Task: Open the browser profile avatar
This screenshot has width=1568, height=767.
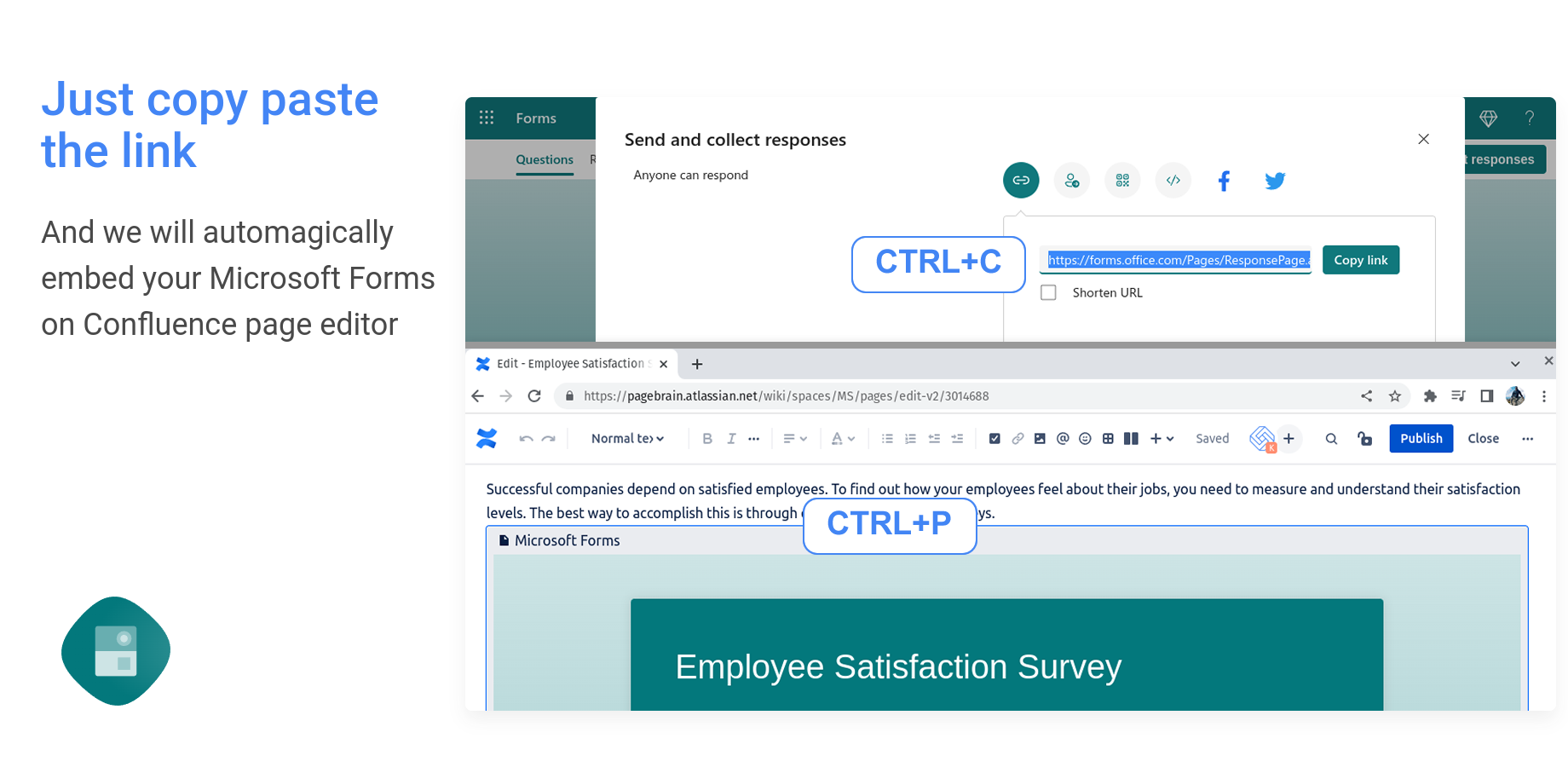Action: (1515, 396)
